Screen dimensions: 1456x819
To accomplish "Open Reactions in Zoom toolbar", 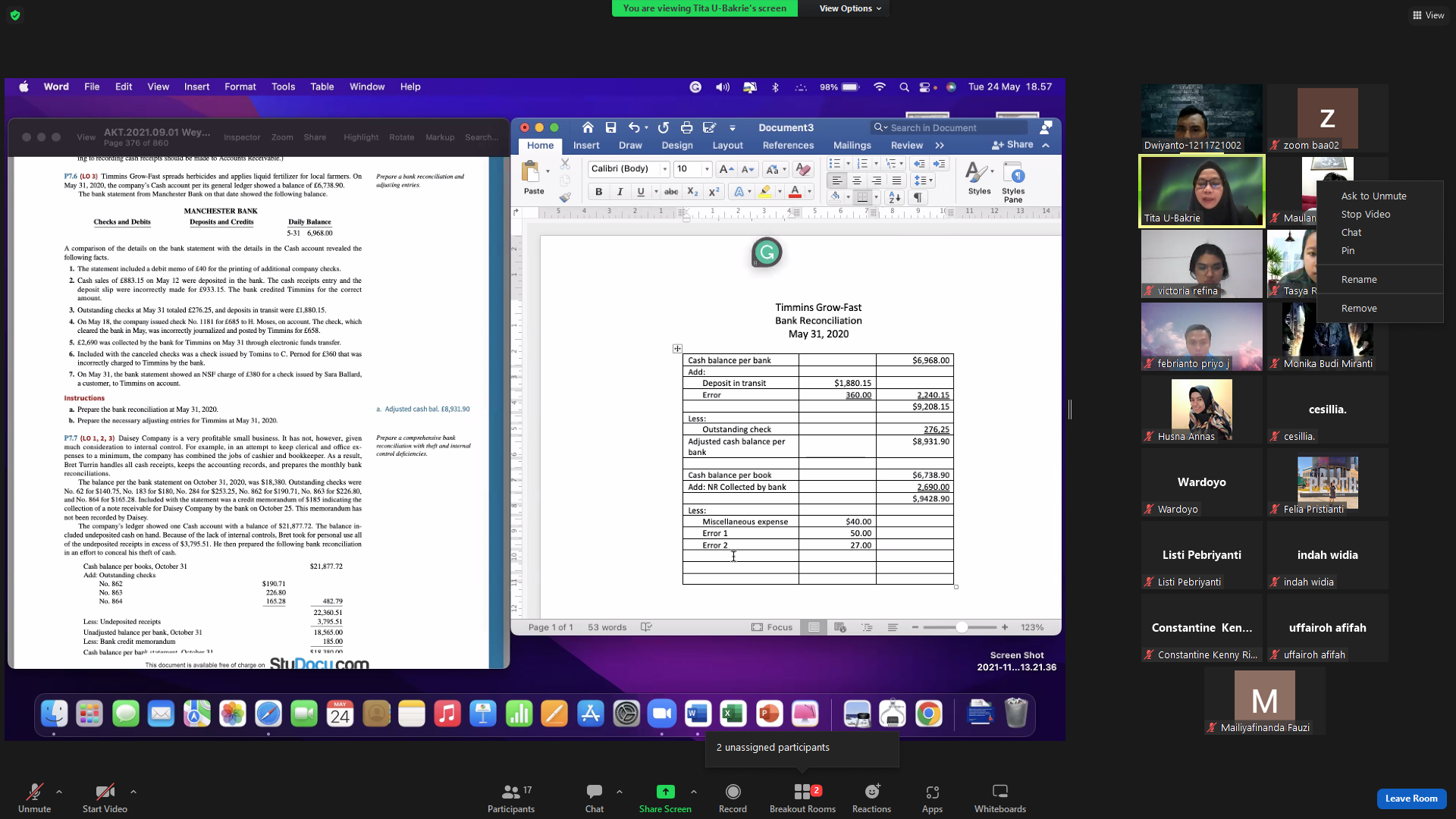I will [x=871, y=798].
